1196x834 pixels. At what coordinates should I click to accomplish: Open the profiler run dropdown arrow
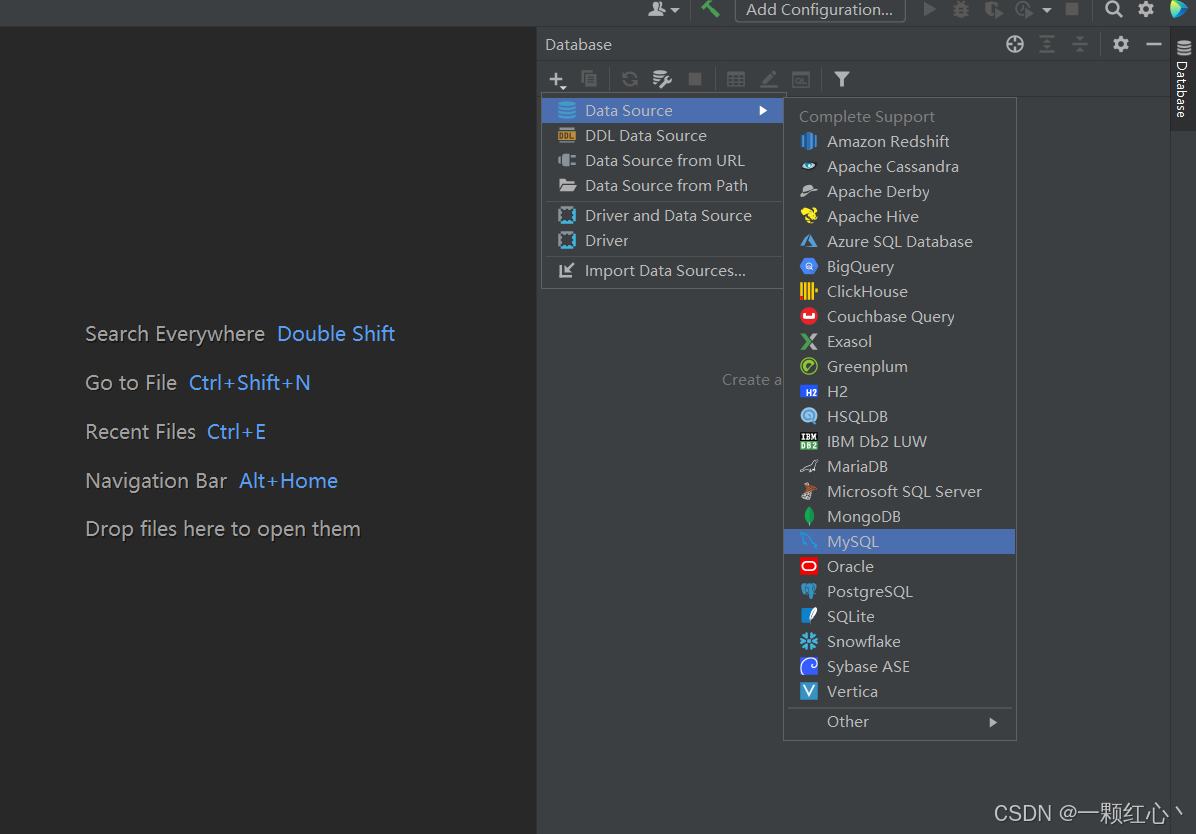click(x=1046, y=10)
